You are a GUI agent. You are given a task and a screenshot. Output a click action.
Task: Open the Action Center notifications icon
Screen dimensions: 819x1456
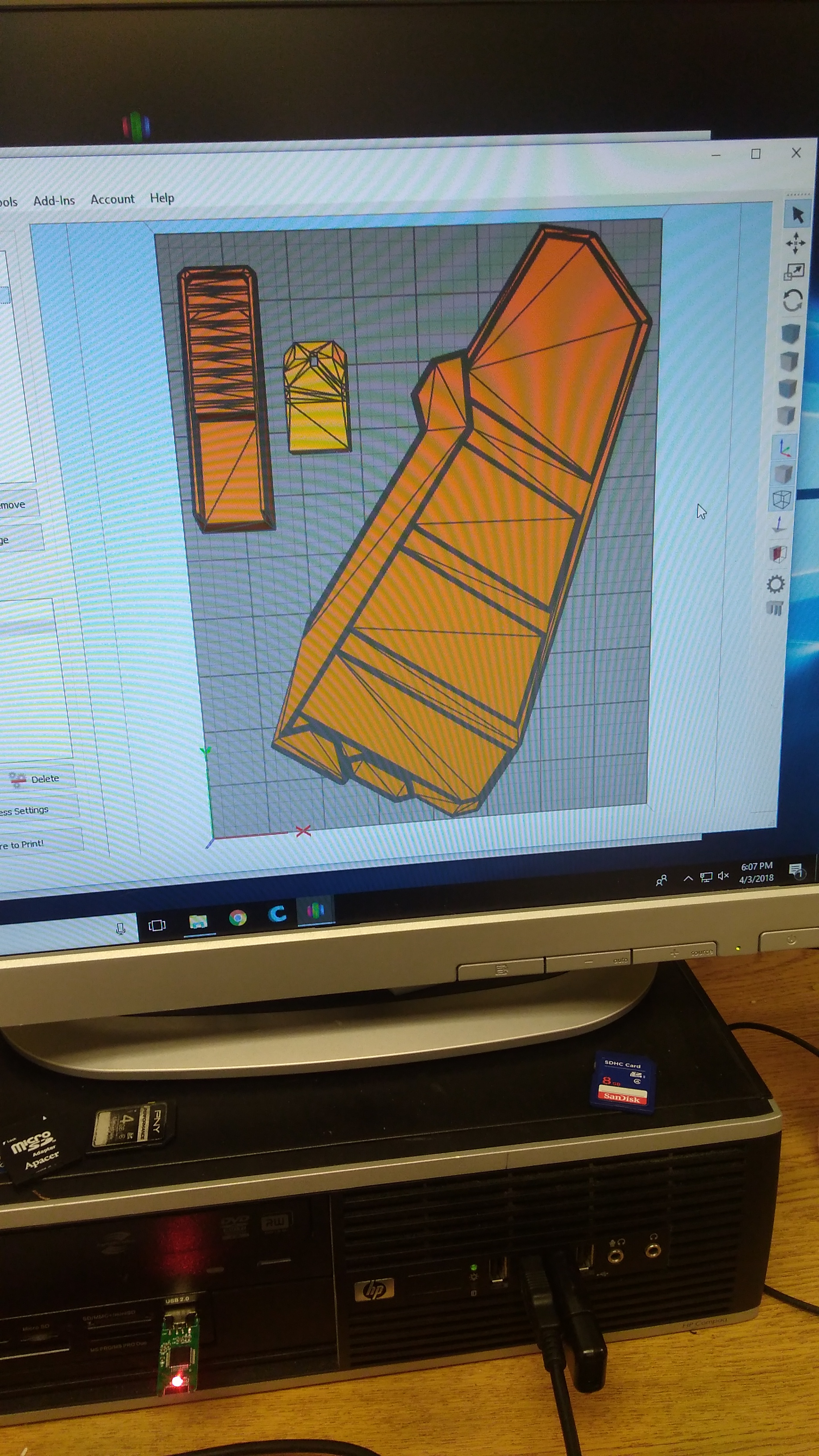coord(796,870)
